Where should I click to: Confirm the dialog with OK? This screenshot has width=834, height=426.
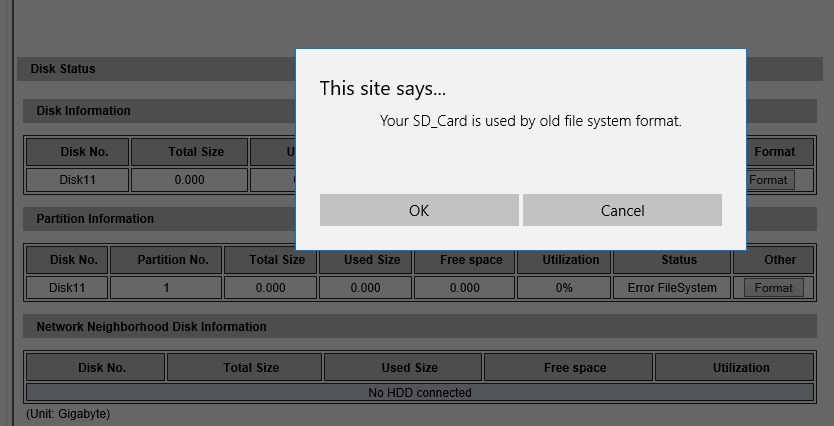click(x=419, y=210)
